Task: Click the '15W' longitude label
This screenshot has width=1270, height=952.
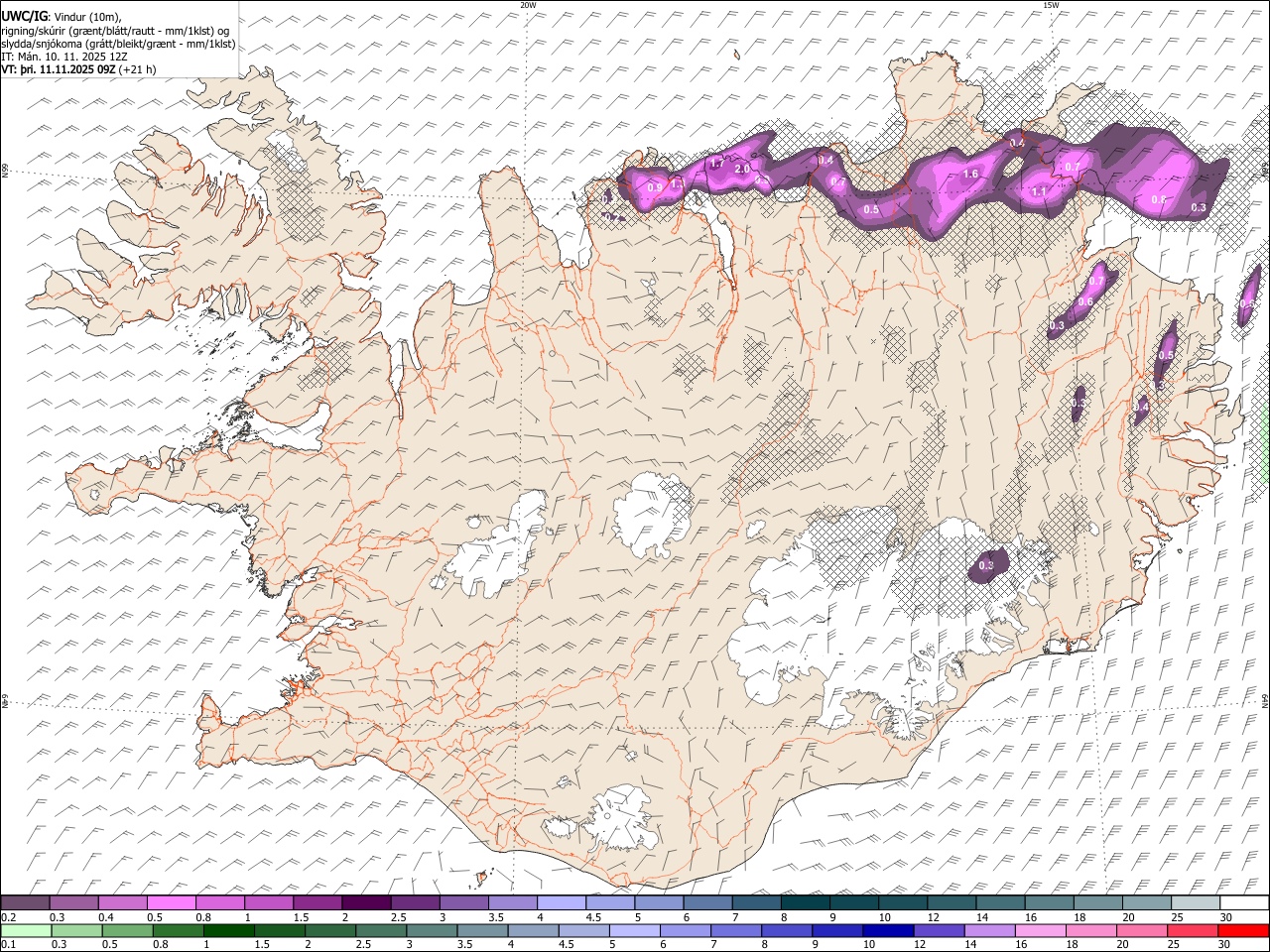Action: (x=1051, y=5)
